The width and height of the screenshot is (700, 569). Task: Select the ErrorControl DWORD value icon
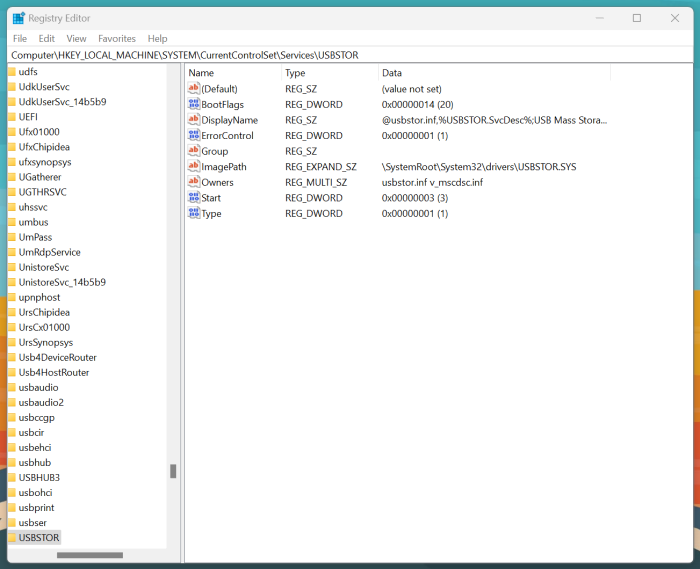click(x=193, y=135)
